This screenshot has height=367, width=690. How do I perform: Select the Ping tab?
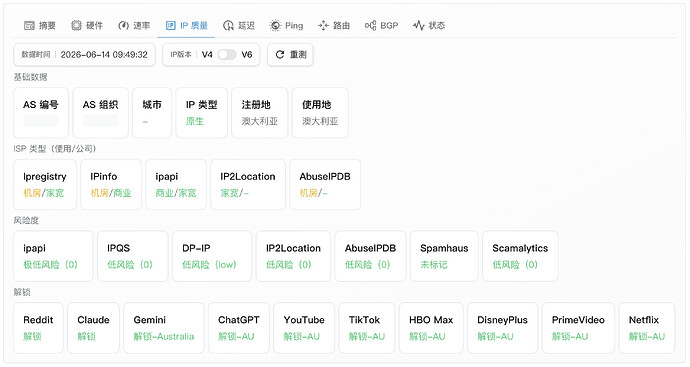pos(286,26)
